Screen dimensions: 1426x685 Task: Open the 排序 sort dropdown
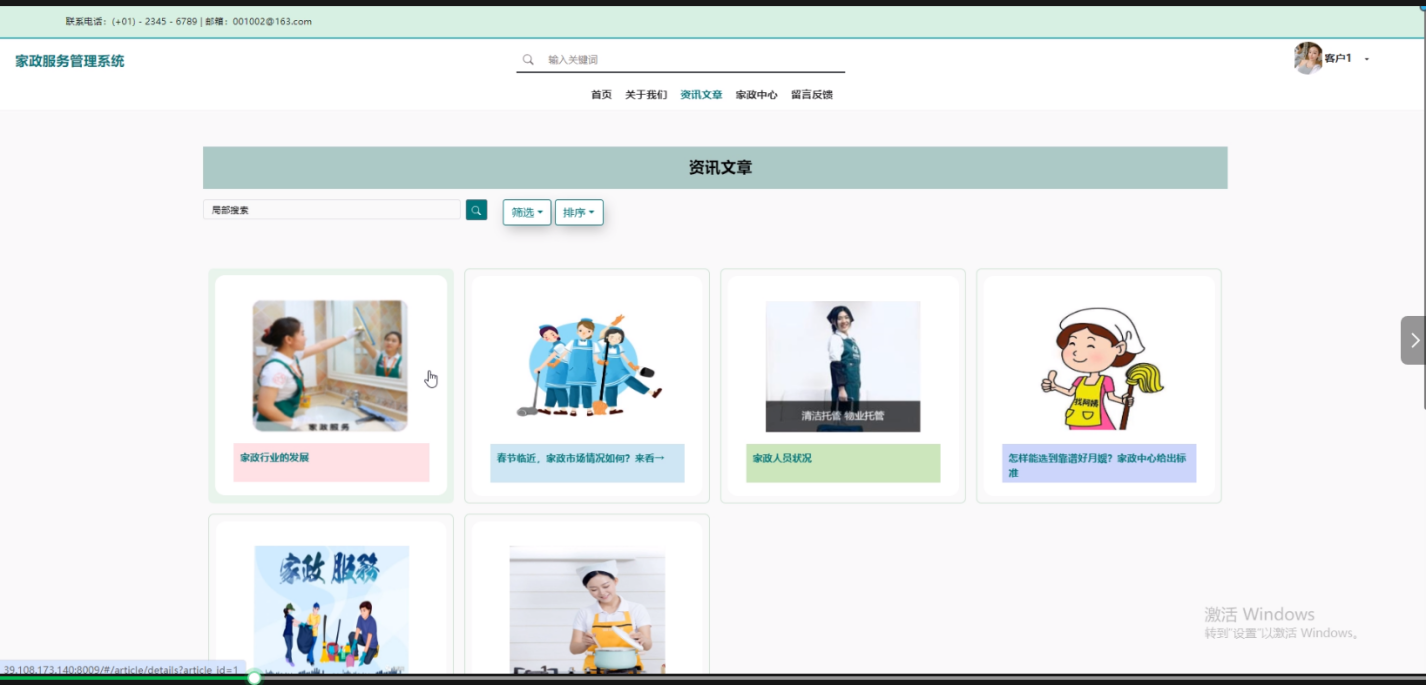pyautogui.click(x=579, y=212)
